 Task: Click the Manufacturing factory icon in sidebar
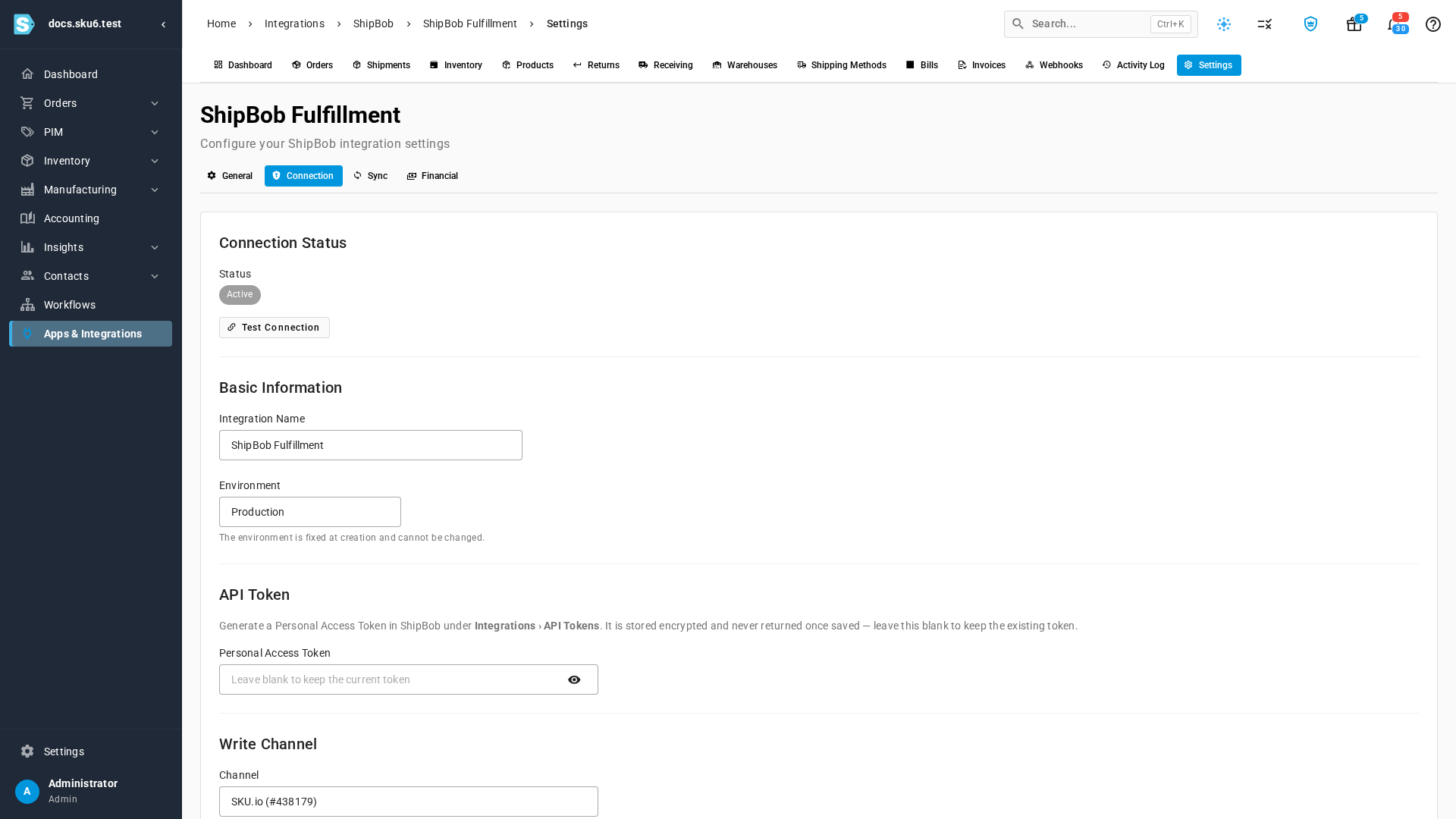27,190
